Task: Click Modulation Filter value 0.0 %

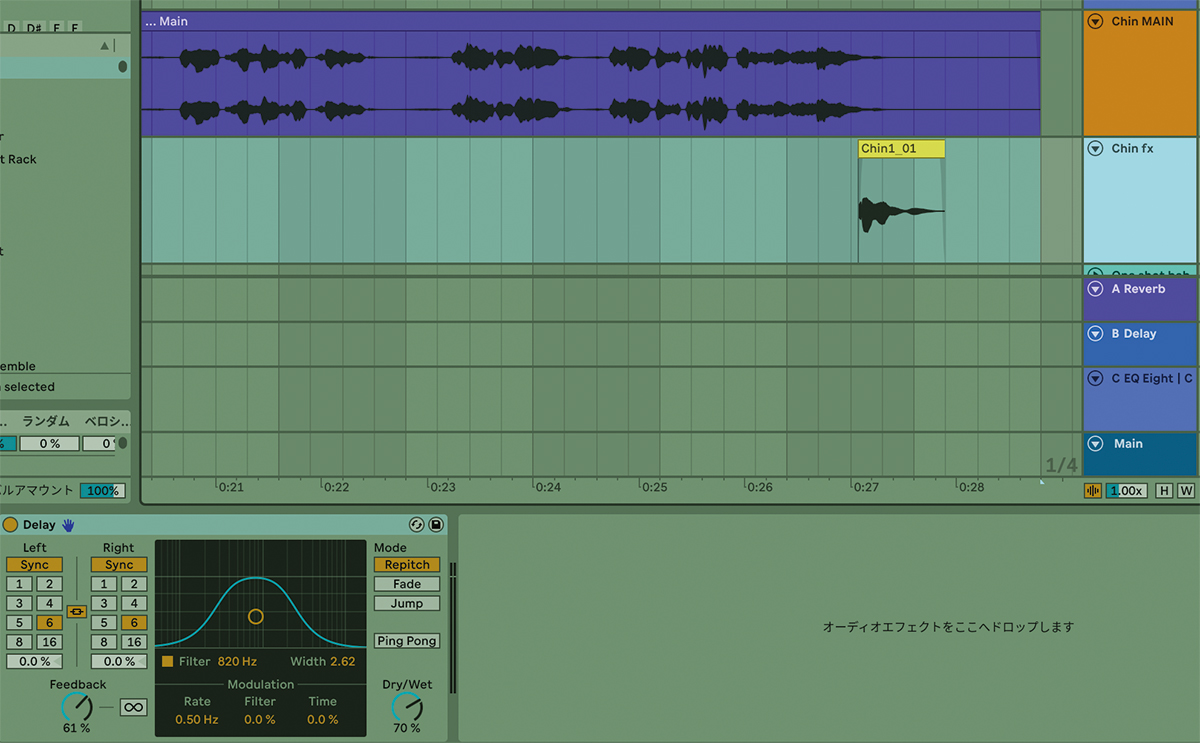Action: [260, 720]
